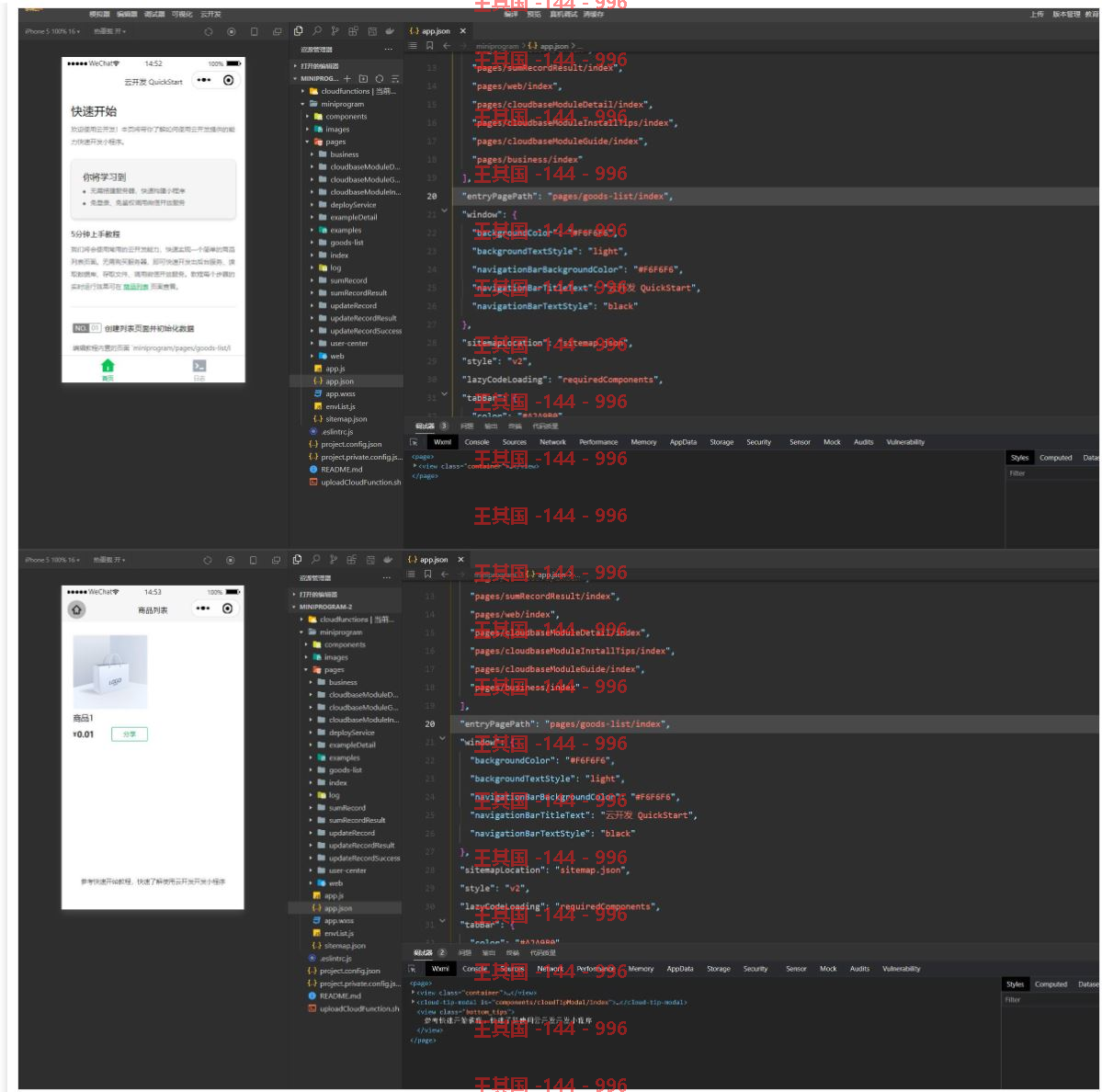Fold window block at line 21 top editor

[444, 210]
